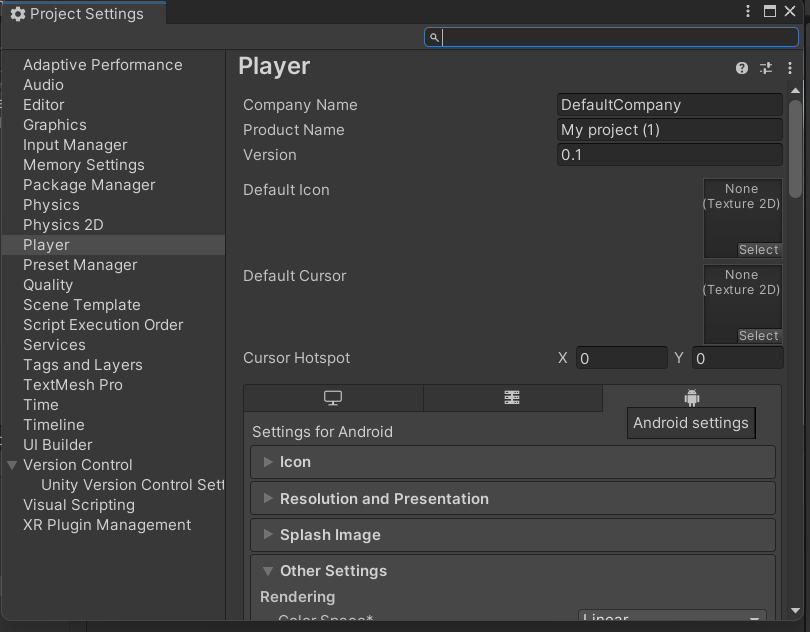Viewport: 810px width, 632px height.
Task: Open the Player settings kebab menu
Action: 790,68
